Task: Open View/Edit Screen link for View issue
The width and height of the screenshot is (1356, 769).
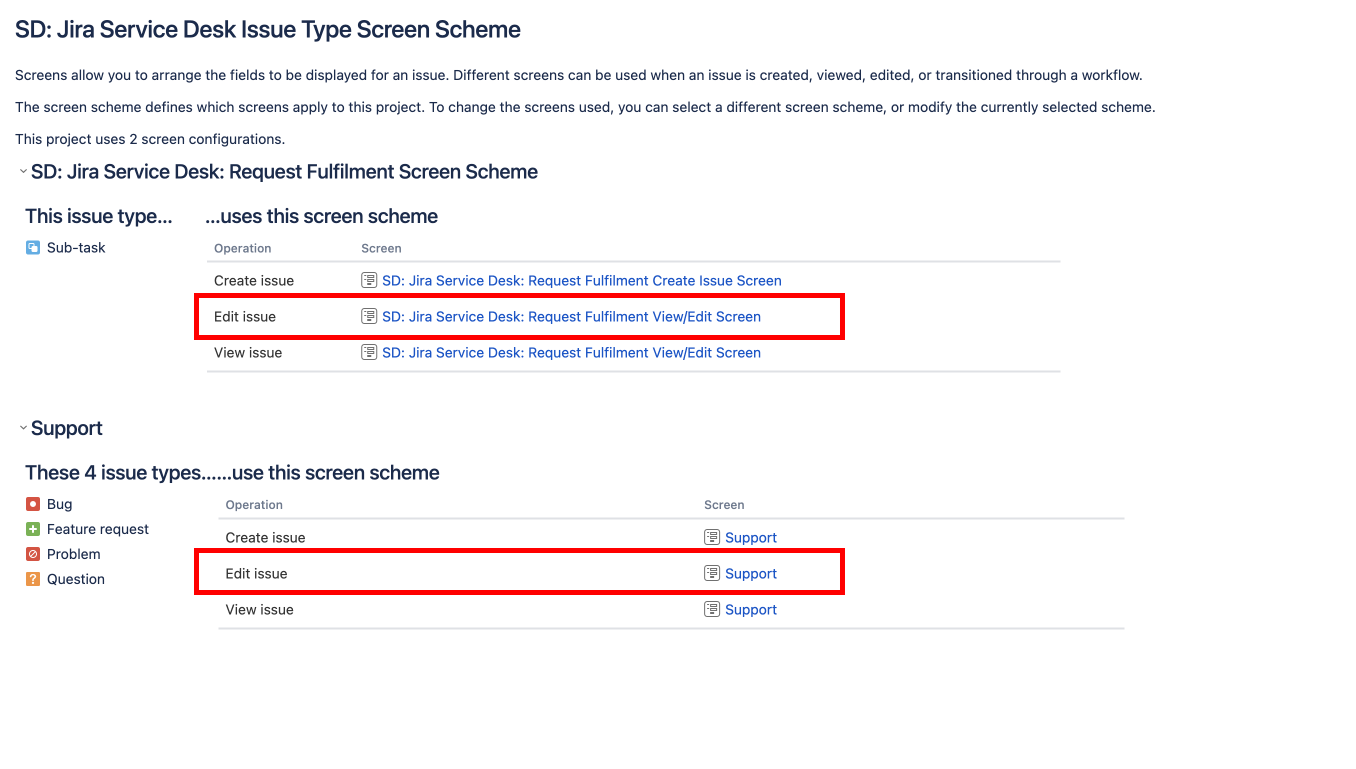Action: pos(571,353)
